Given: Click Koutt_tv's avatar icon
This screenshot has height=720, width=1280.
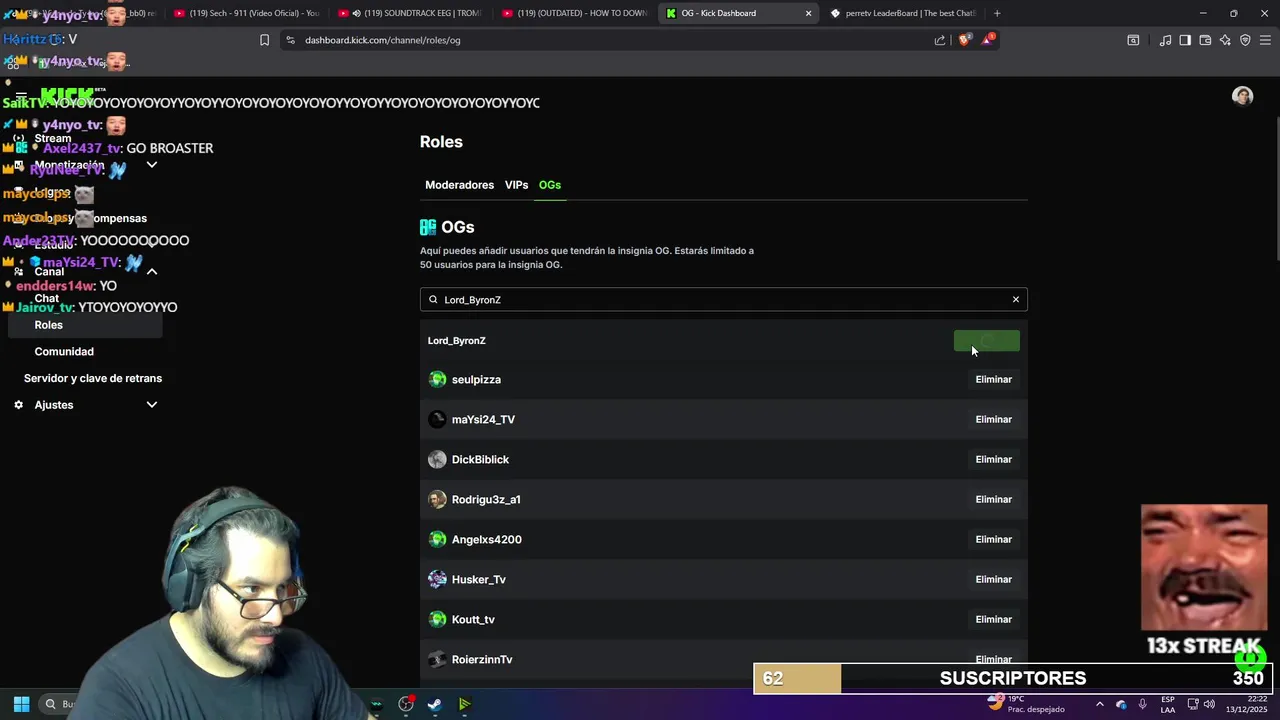Looking at the screenshot, I should pyautogui.click(x=437, y=619).
